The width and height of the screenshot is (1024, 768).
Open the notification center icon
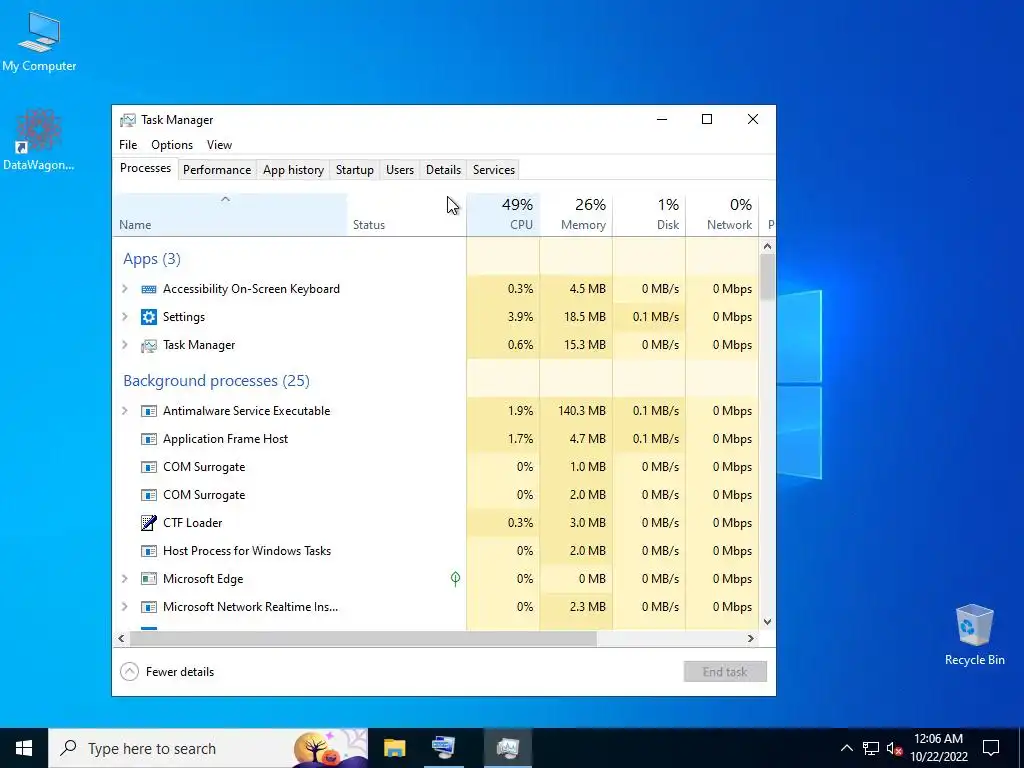click(991, 748)
